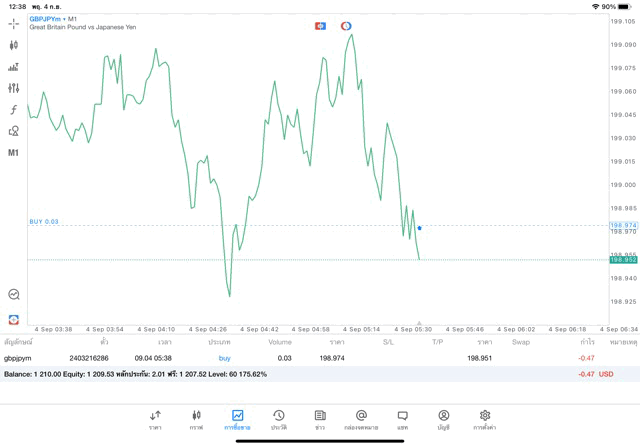Switch to the ราคา quotes tab
This screenshot has width=640, height=447.
(155, 419)
